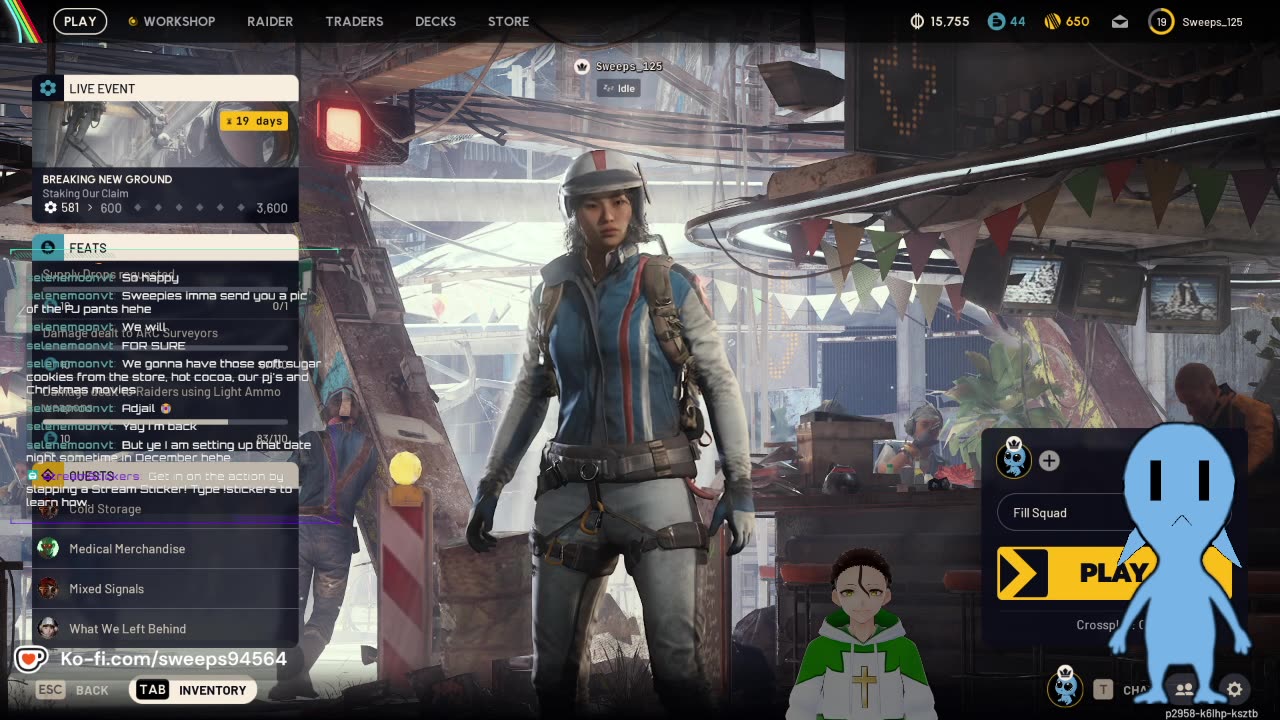The image size is (1280, 720).
Task: Click the Staking Our Claim subtitle
Action: pyautogui.click(x=85, y=194)
